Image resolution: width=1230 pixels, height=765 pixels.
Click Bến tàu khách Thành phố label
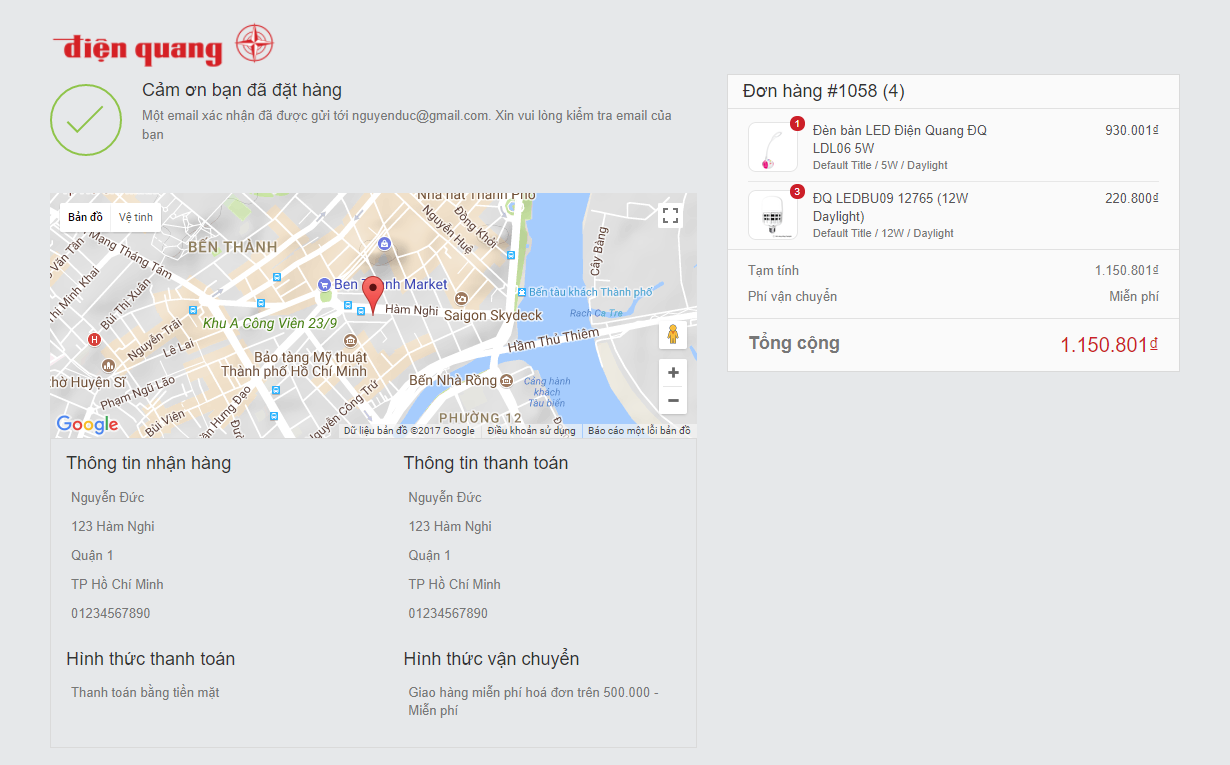[590, 292]
